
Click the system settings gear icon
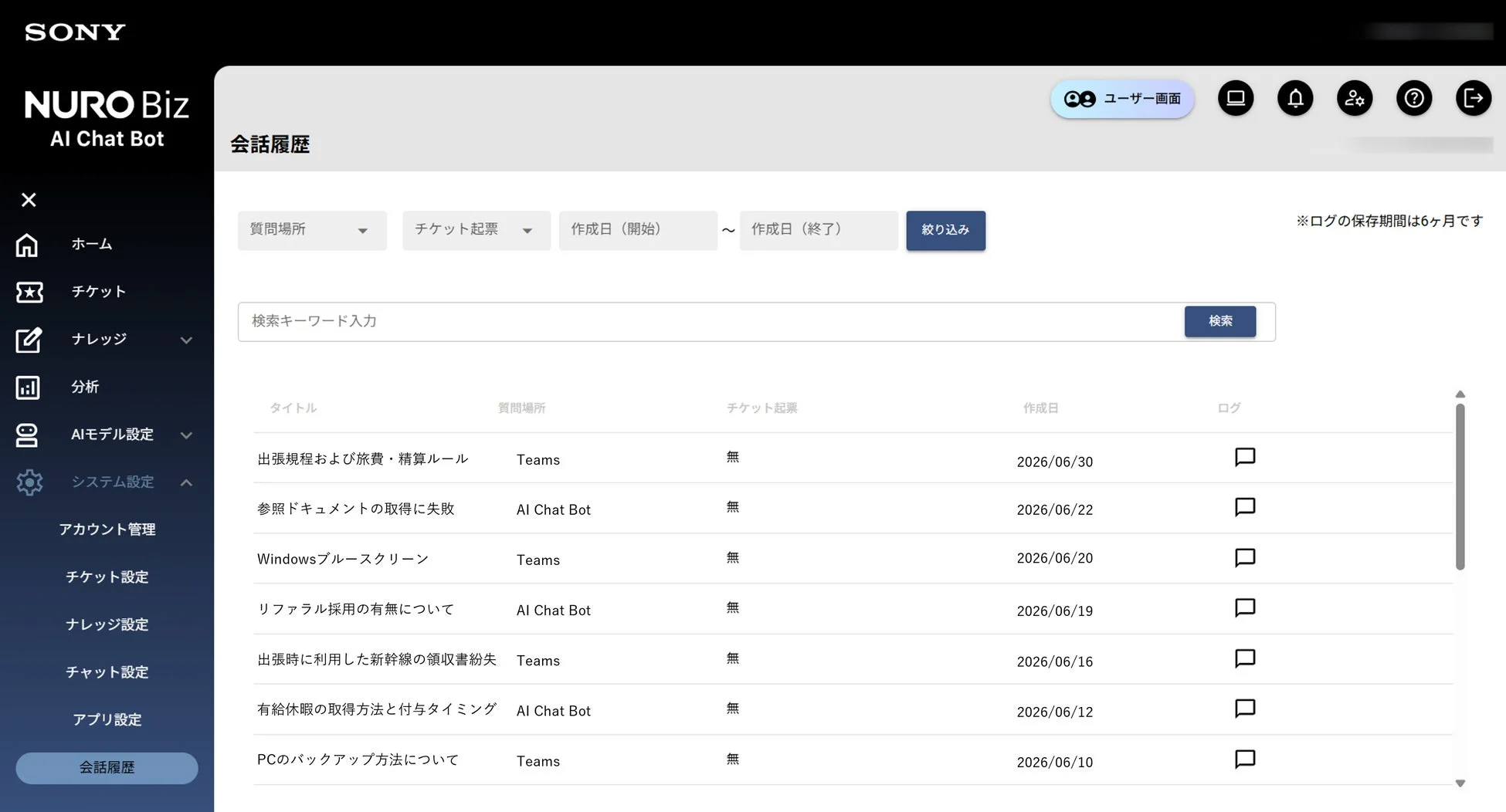pyautogui.click(x=29, y=482)
